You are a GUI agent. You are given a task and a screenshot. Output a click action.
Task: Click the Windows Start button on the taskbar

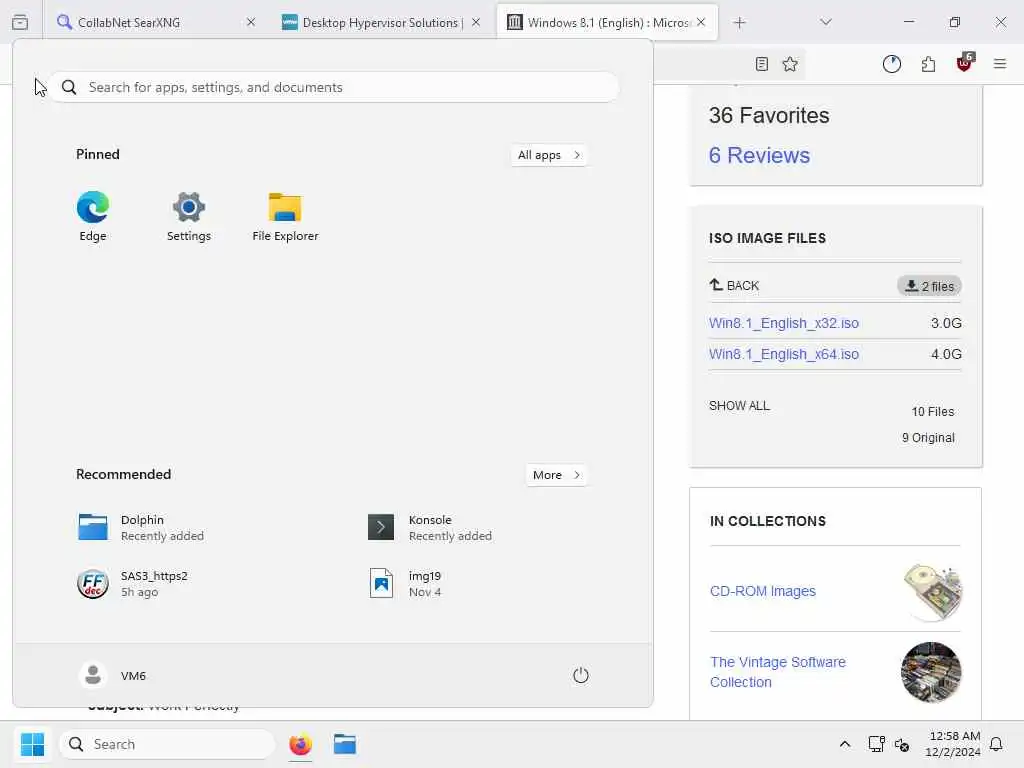[32, 744]
